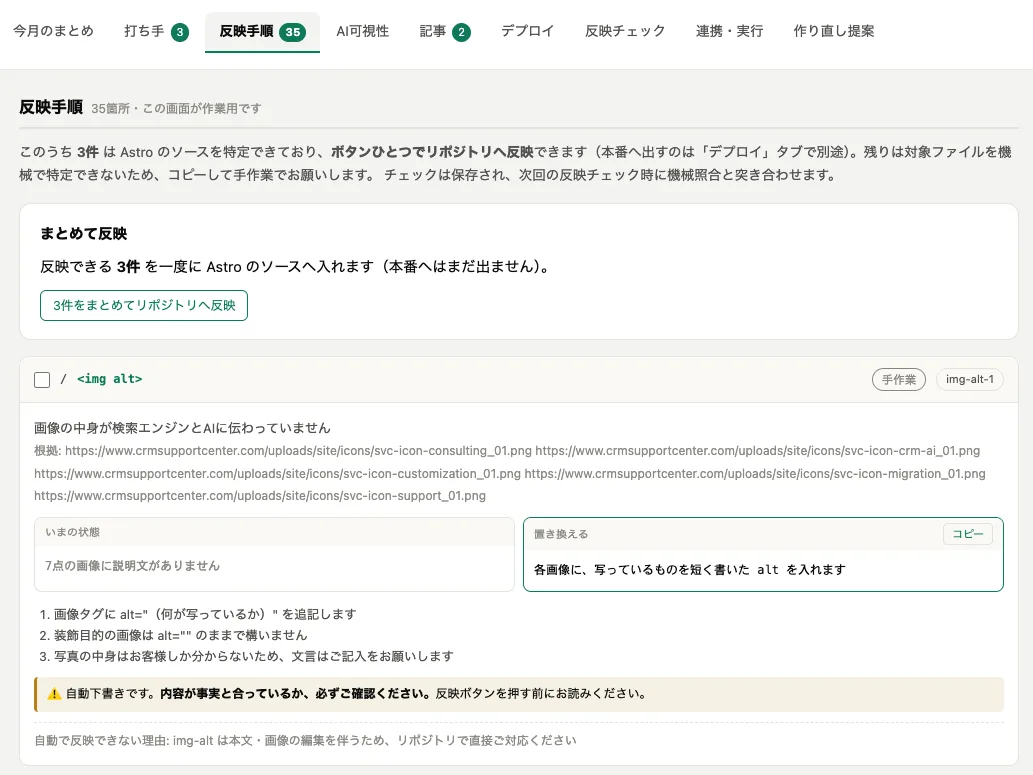Click the コピー button in 置き換える box
The height and width of the screenshot is (775, 1033).
[x=967, y=534]
